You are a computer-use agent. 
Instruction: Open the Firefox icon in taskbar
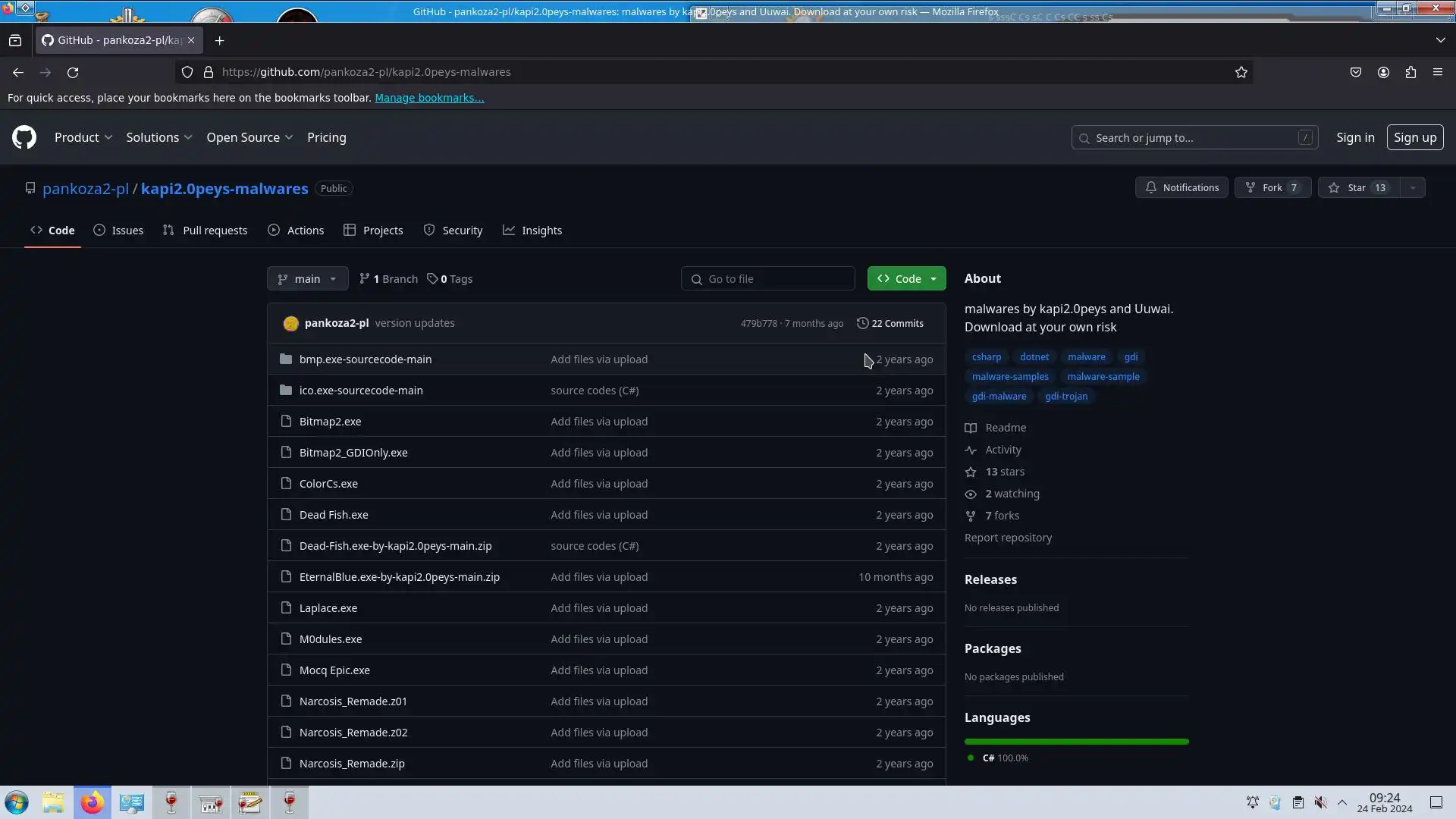[x=93, y=802]
